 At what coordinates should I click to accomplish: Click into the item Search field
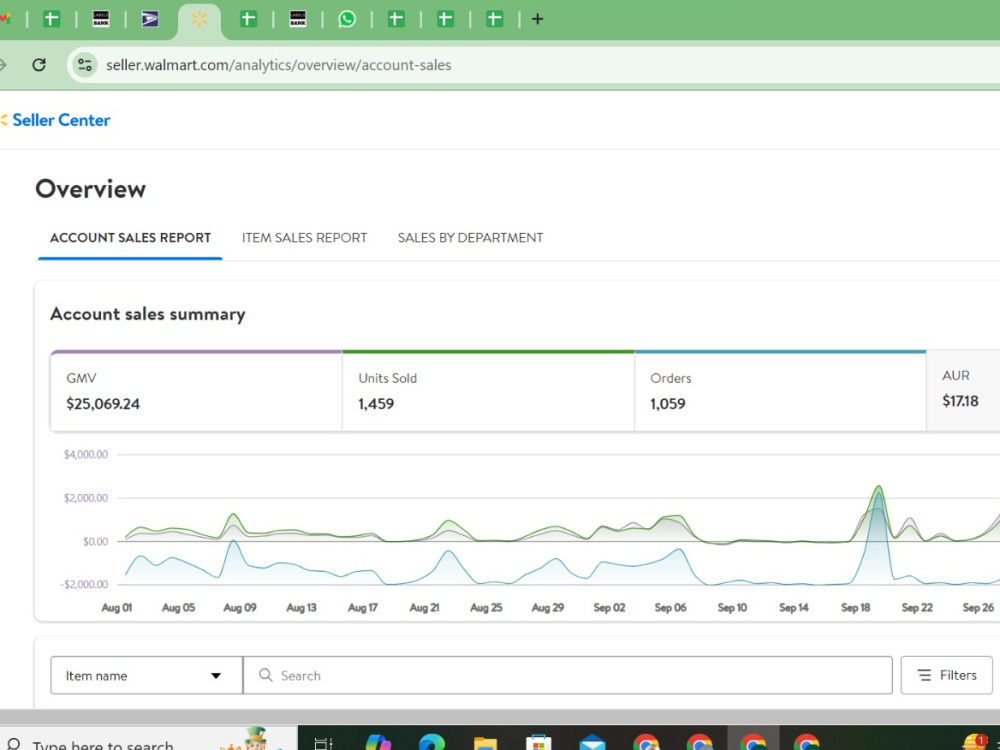click(568, 675)
